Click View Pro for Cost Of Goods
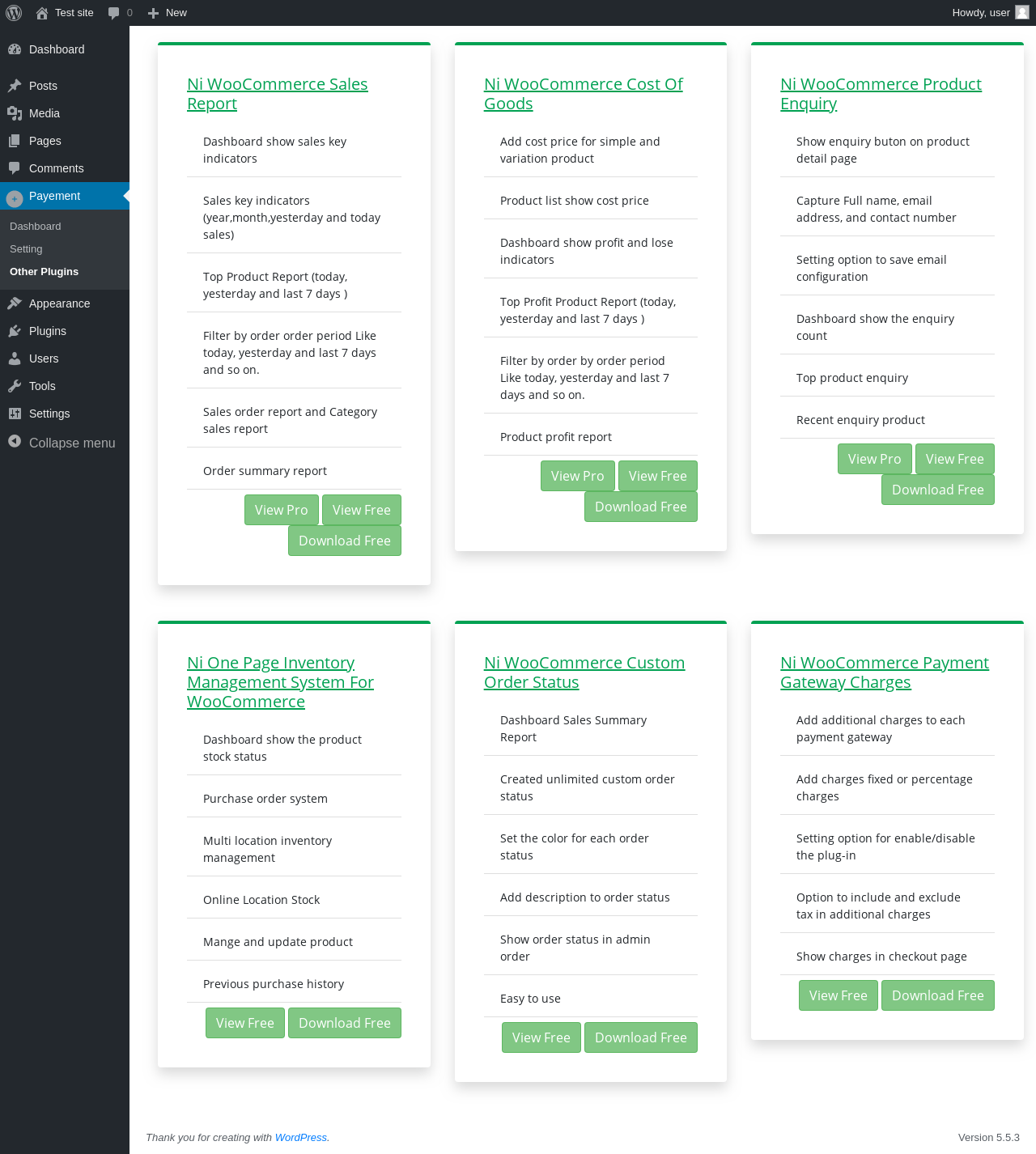The height and width of the screenshot is (1154, 1036). (x=578, y=476)
